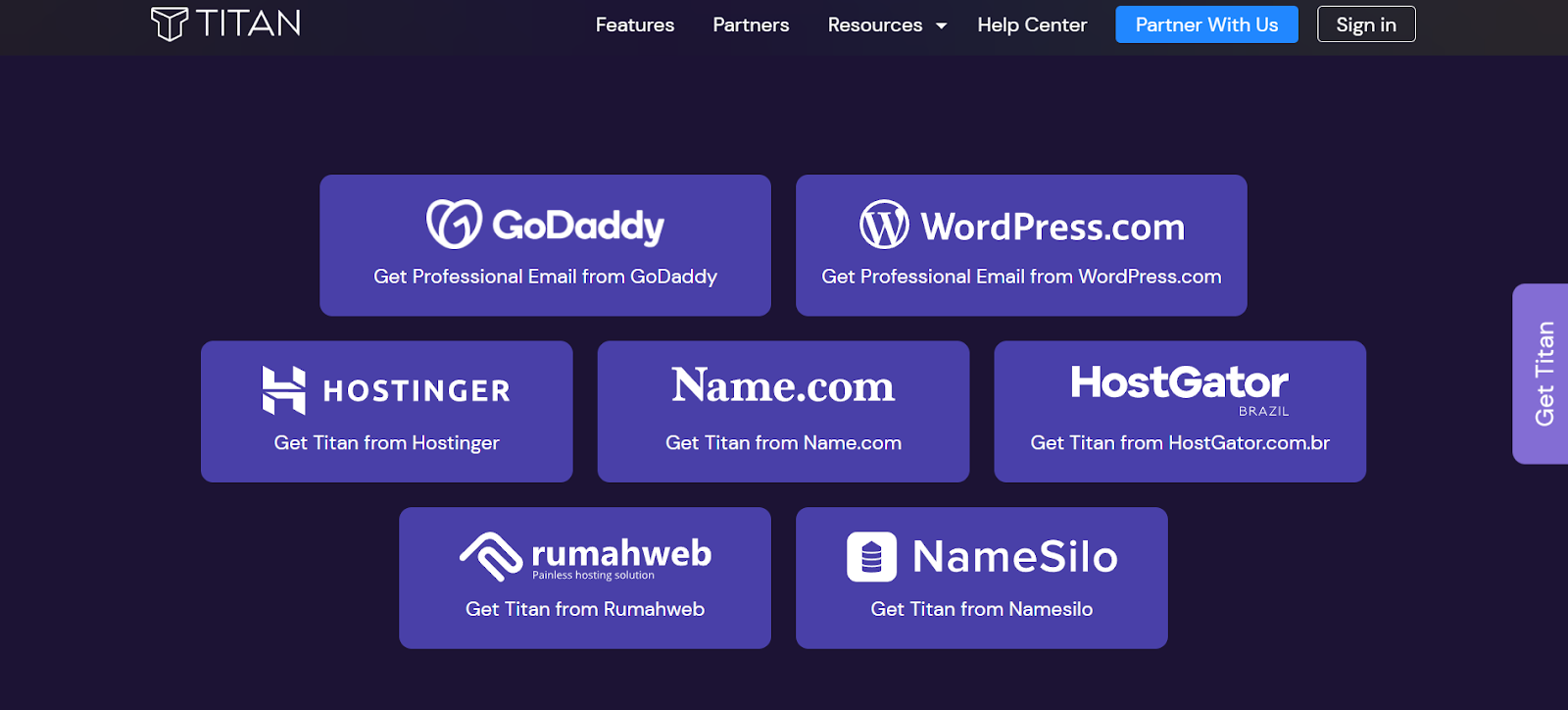The image size is (1568, 710).
Task: Click the HostGator Brazil logo
Action: [1180, 389]
